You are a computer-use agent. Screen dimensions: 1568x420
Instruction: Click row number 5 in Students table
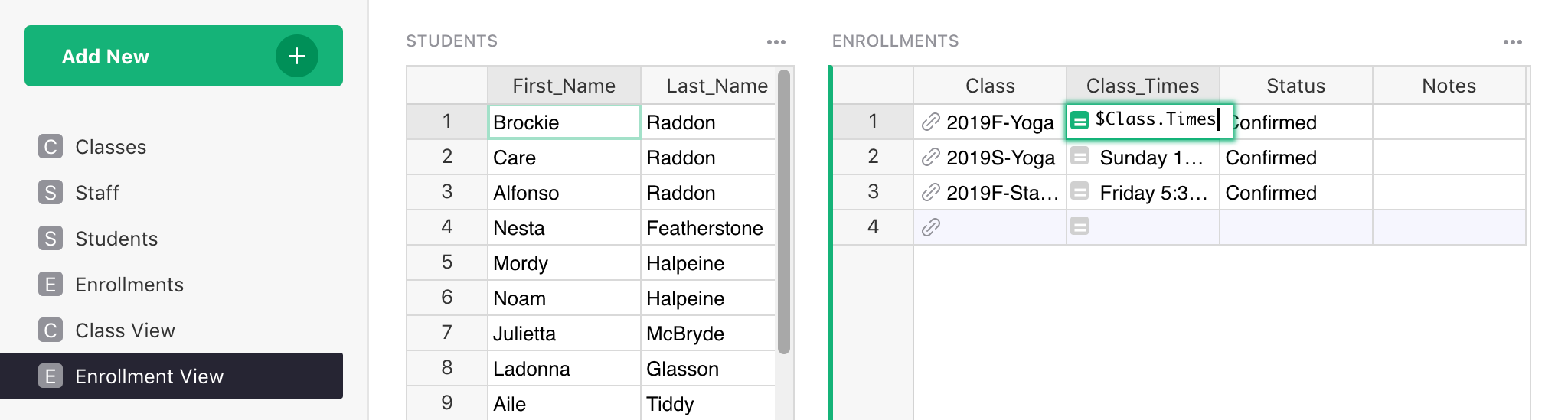447,262
